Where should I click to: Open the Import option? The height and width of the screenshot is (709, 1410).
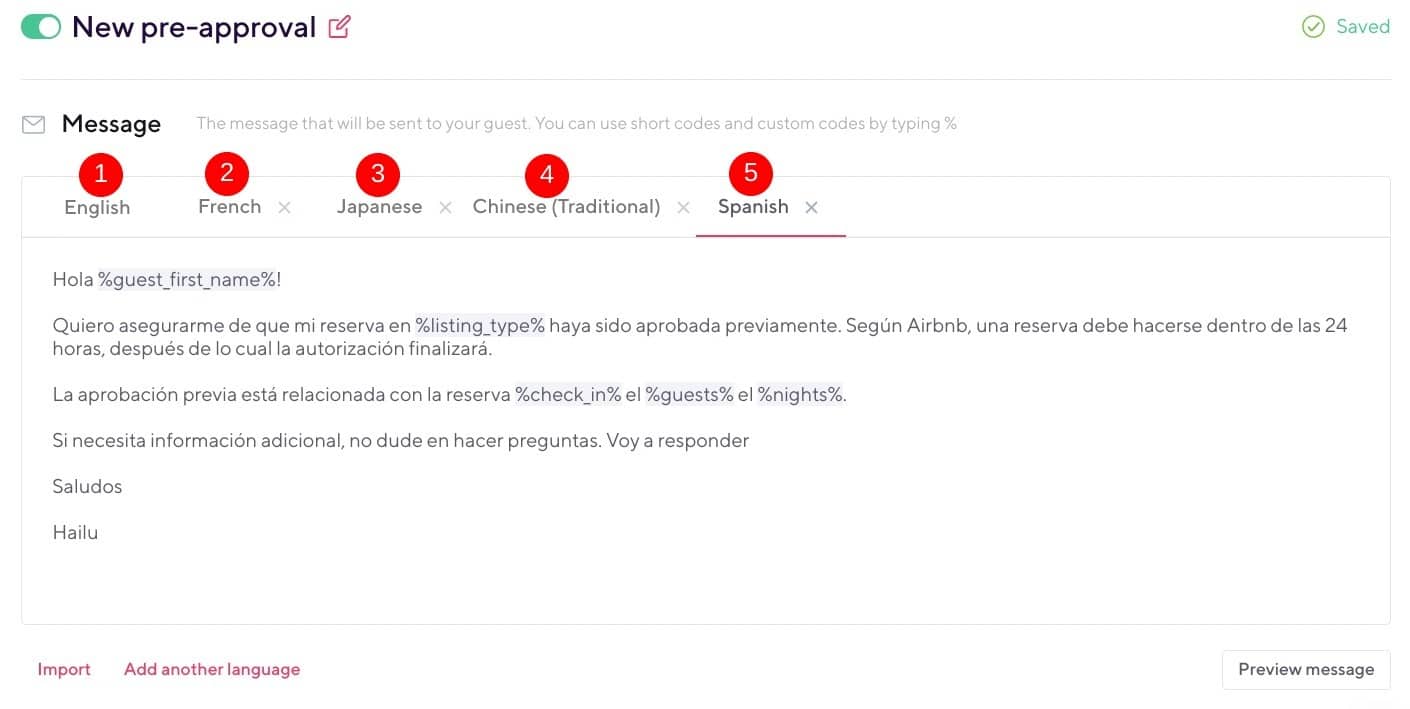(x=63, y=669)
